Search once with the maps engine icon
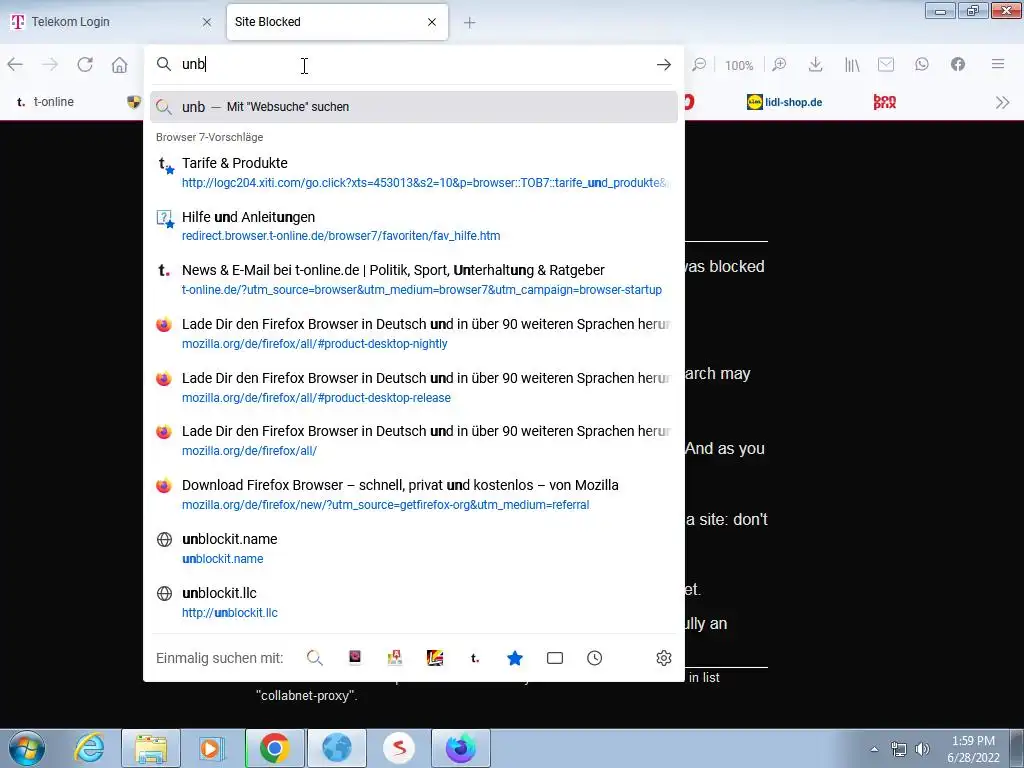Screen dimensions: 1024x768 [x=394, y=658]
